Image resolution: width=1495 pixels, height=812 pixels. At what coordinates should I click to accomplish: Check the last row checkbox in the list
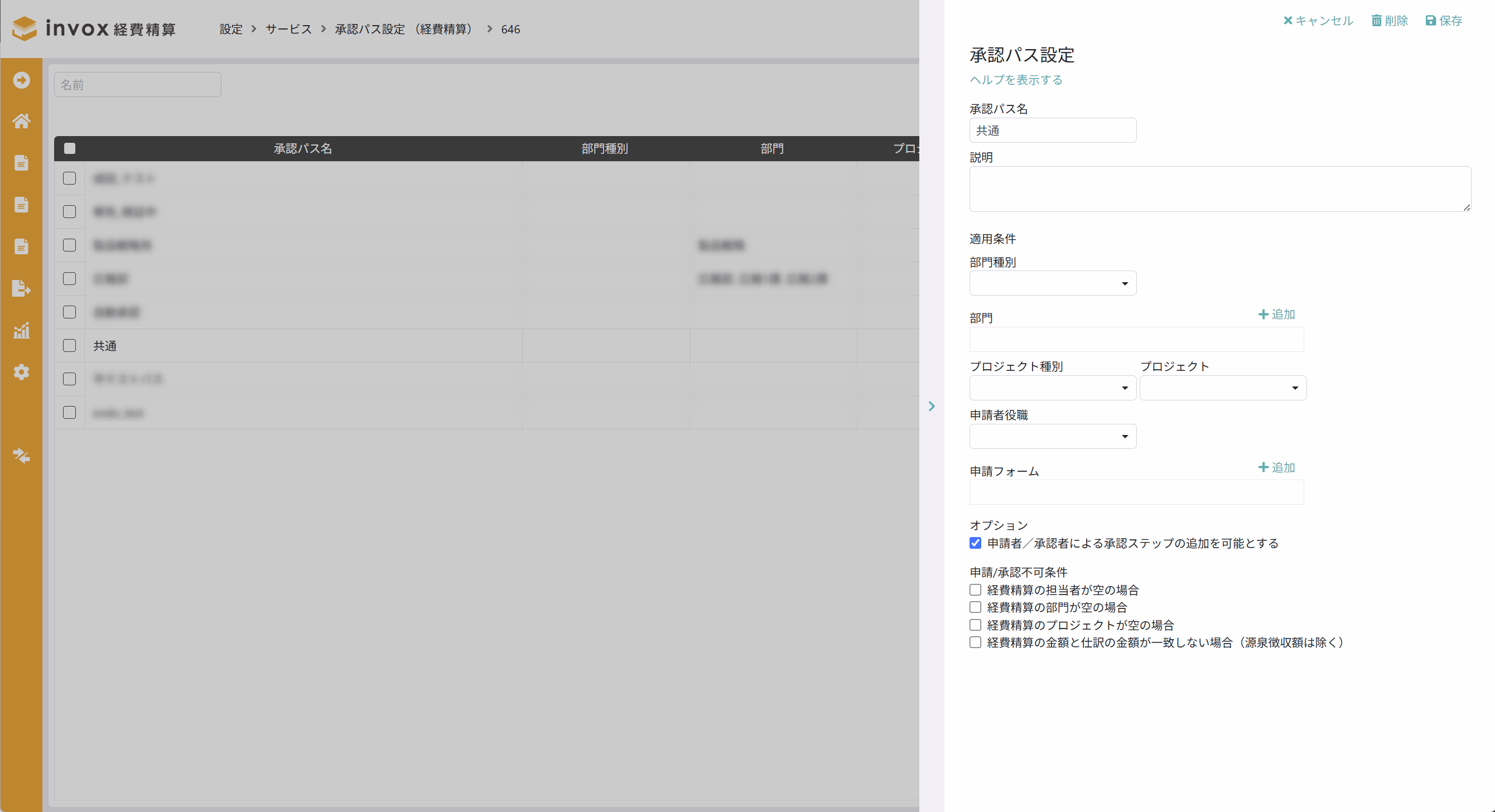pyautogui.click(x=70, y=413)
